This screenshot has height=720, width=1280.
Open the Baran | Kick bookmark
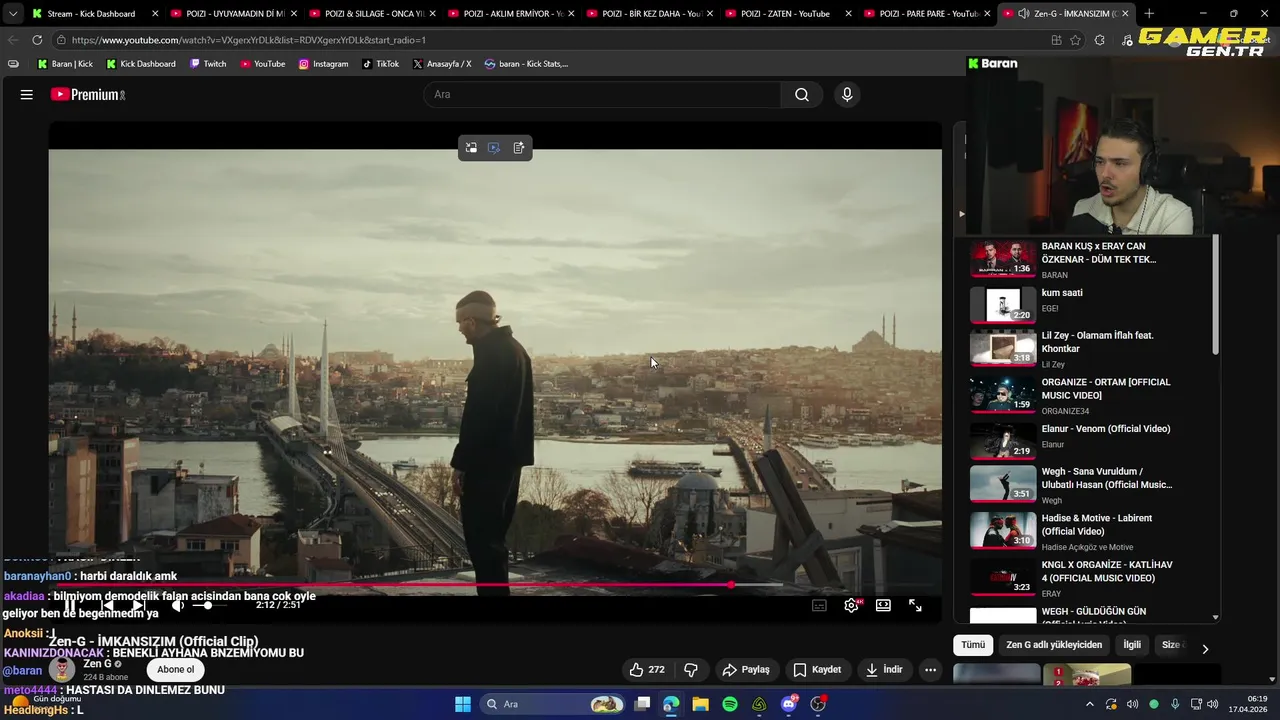point(65,64)
